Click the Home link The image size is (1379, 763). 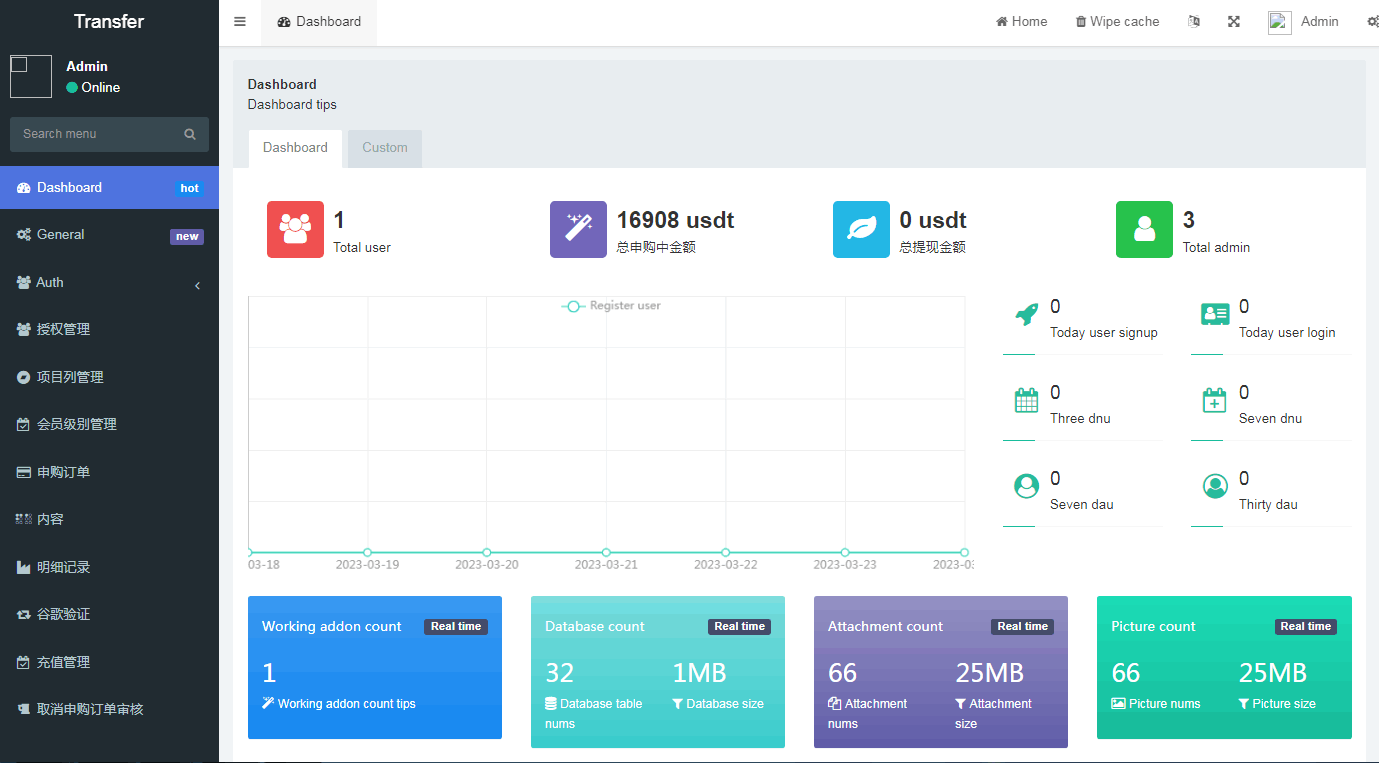[x=1021, y=22]
